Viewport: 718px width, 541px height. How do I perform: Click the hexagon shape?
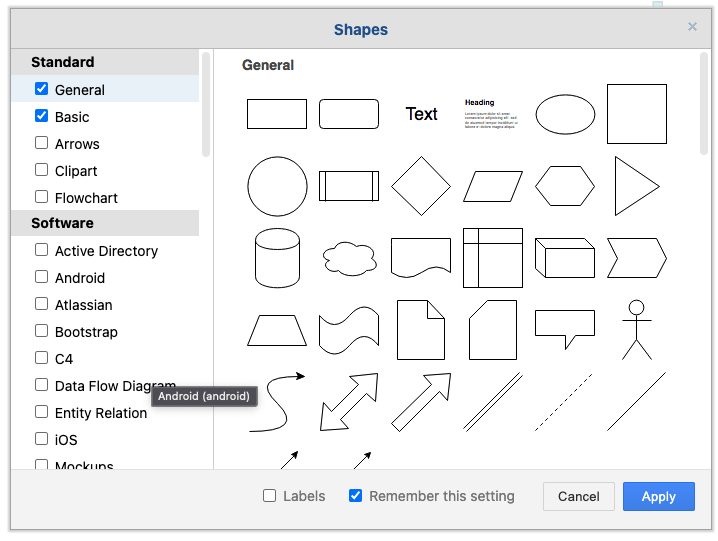[x=565, y=186]
